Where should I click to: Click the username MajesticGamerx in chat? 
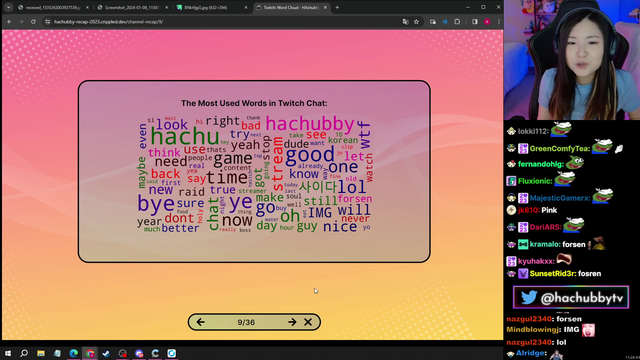coord(560,198)
